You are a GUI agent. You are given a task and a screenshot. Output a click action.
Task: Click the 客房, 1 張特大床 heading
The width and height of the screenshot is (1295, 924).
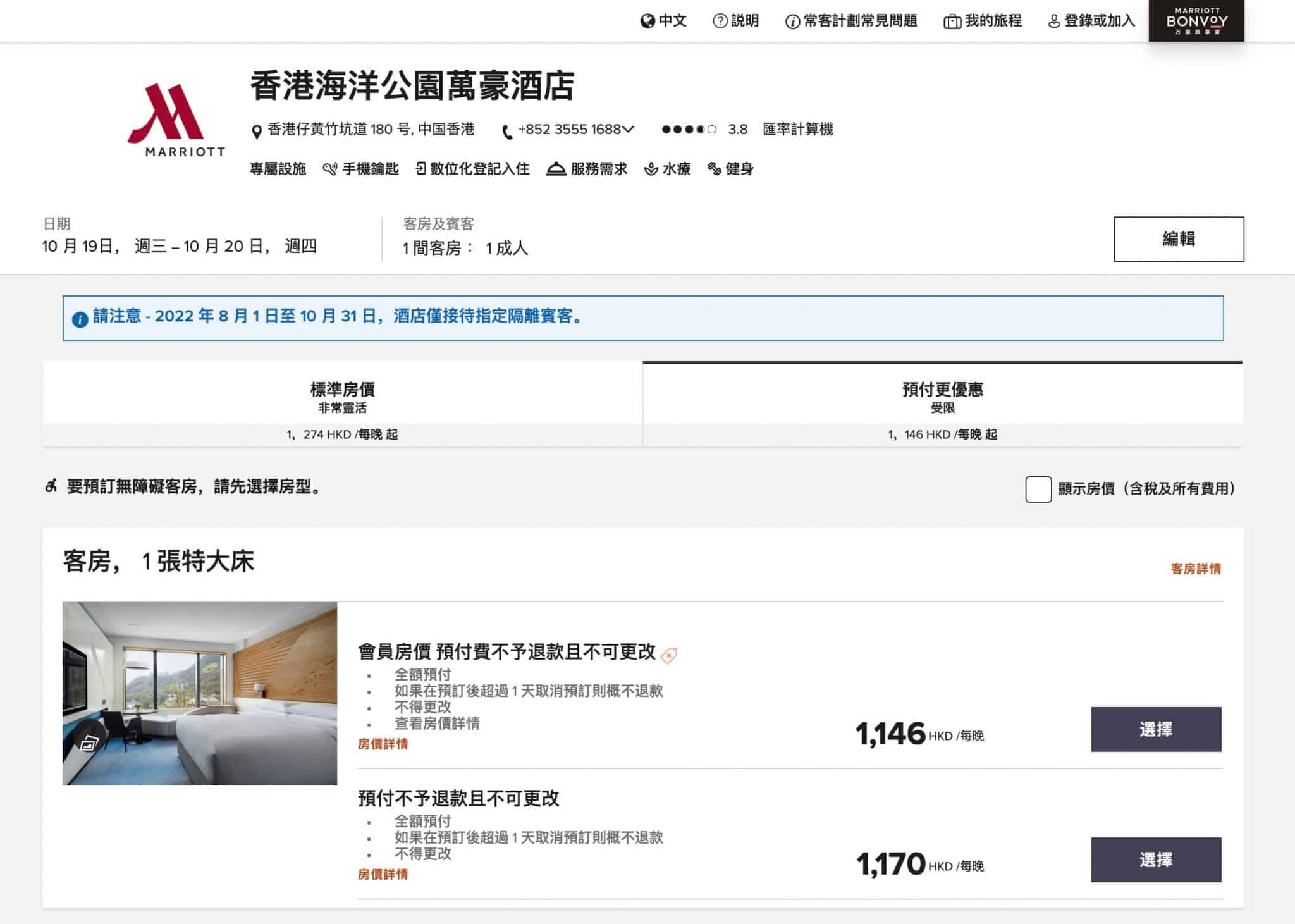158,562
